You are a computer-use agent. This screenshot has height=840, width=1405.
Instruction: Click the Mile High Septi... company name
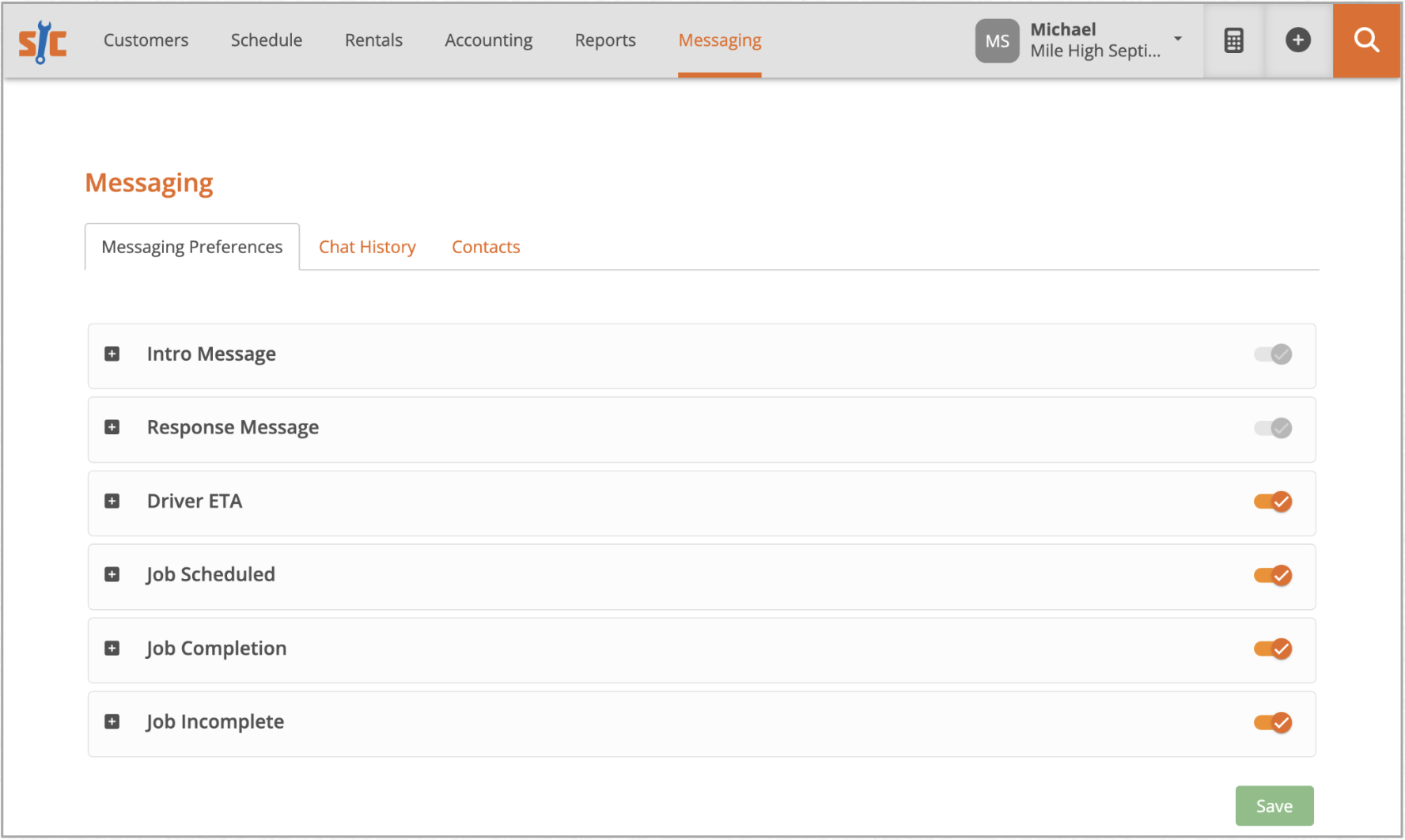click(1095, 51)
